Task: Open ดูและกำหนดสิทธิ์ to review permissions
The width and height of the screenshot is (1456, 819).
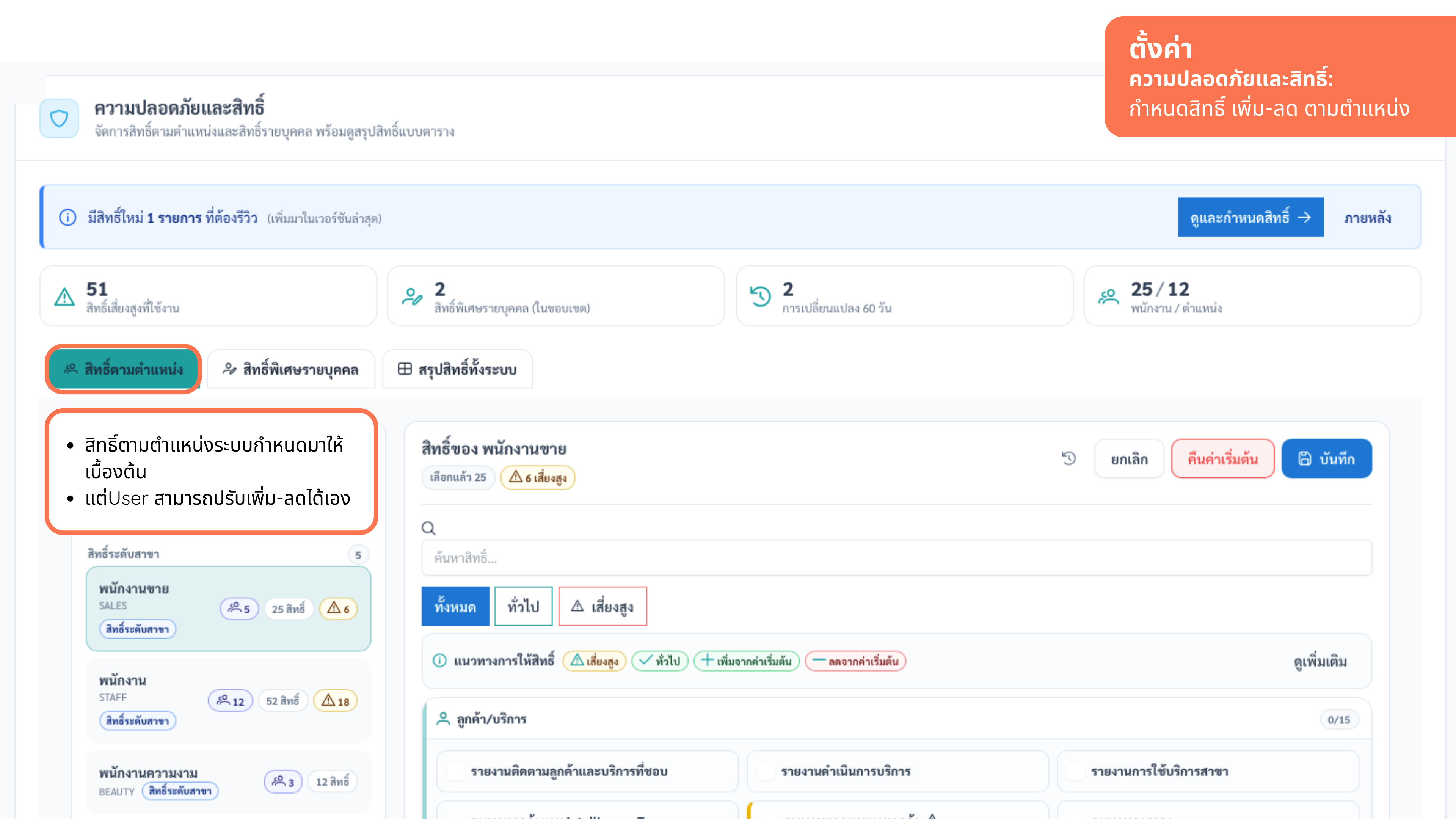Action: click(1250, 217)
